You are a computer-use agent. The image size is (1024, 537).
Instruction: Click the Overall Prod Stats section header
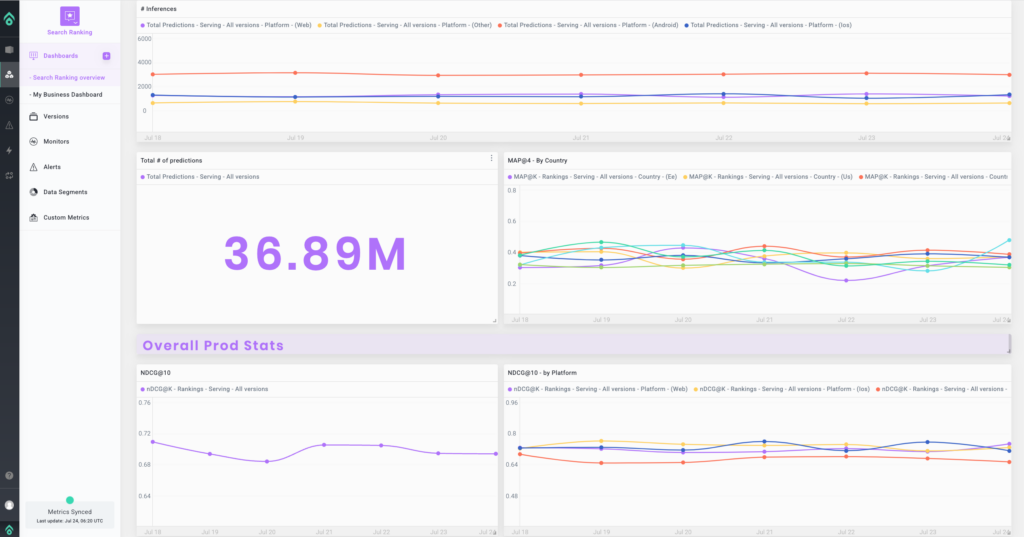(213, 346)
